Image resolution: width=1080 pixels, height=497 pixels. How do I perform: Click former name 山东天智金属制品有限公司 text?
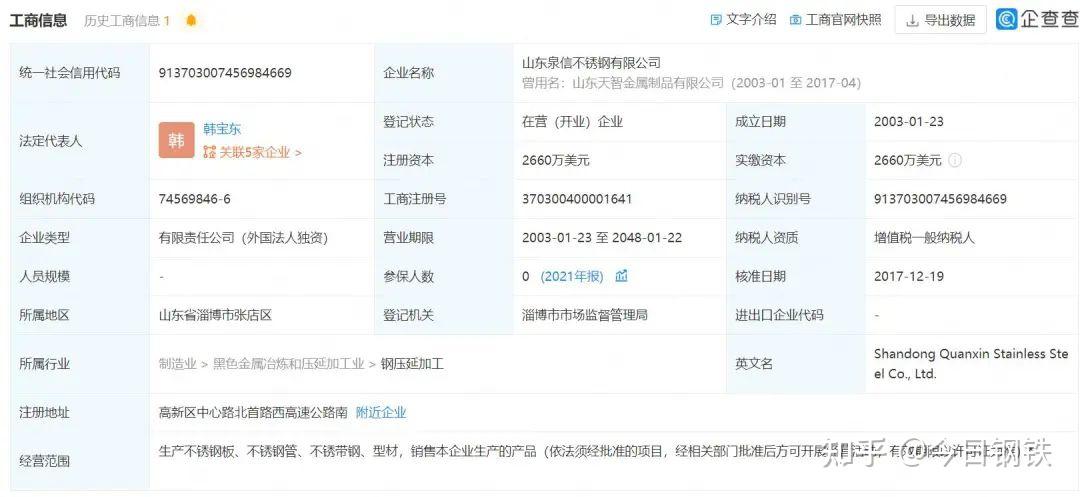(x=647, y=83)
